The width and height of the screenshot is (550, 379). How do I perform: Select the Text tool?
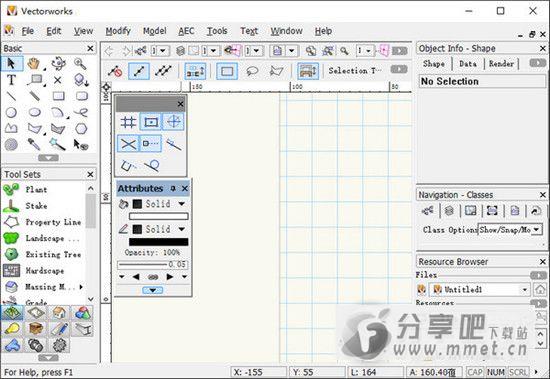coord(12,80)
